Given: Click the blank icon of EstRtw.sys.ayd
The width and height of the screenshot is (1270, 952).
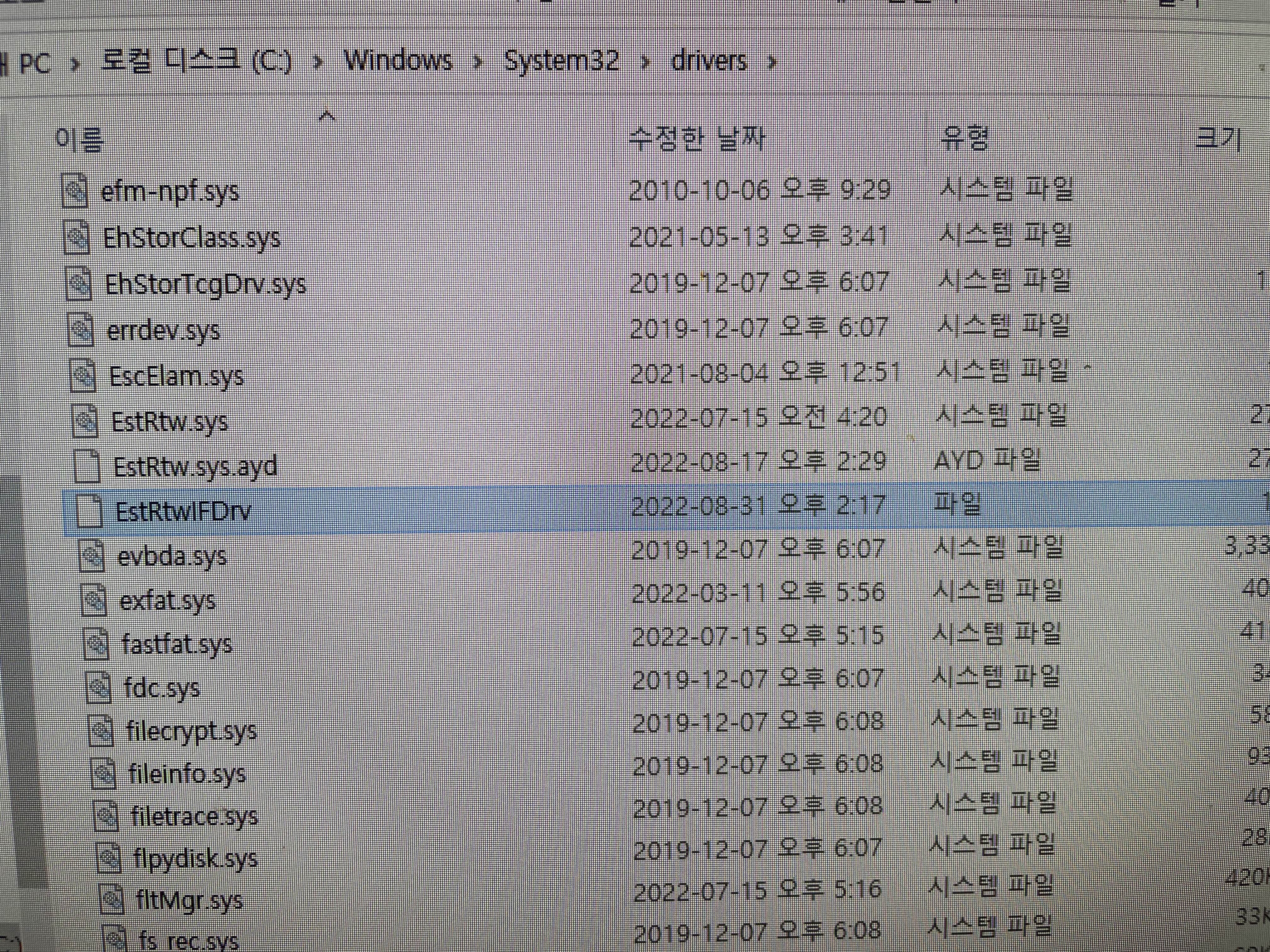Looking at the screenshot, I should tap(88, 466).
